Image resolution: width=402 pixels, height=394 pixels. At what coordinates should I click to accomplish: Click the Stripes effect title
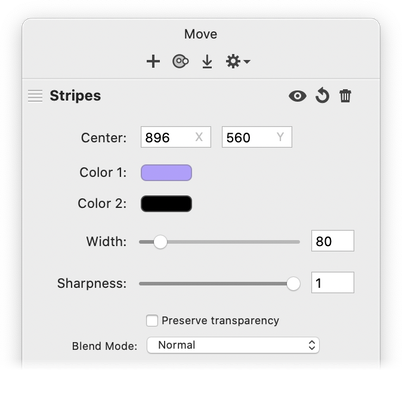pyautogui.click(x=75, y=96)
